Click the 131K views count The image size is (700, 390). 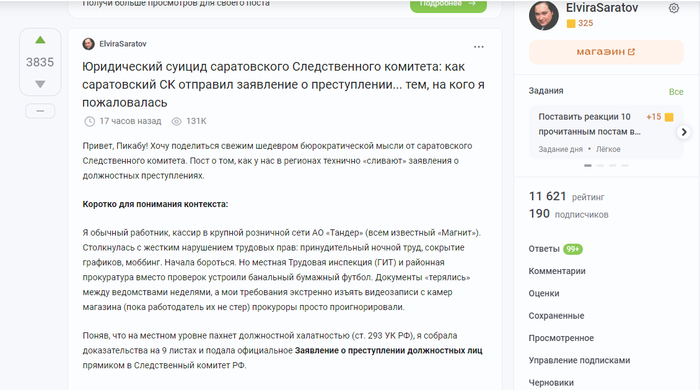click(196, 121)
